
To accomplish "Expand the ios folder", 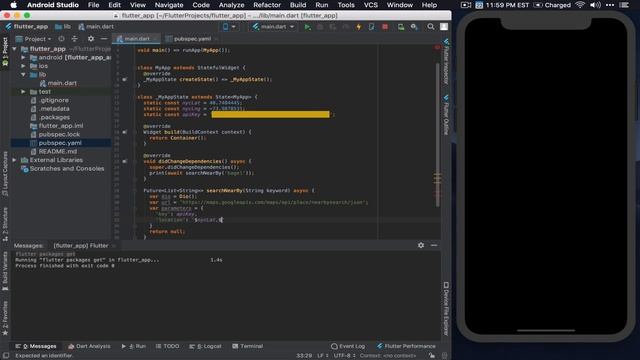I will 23,66.
